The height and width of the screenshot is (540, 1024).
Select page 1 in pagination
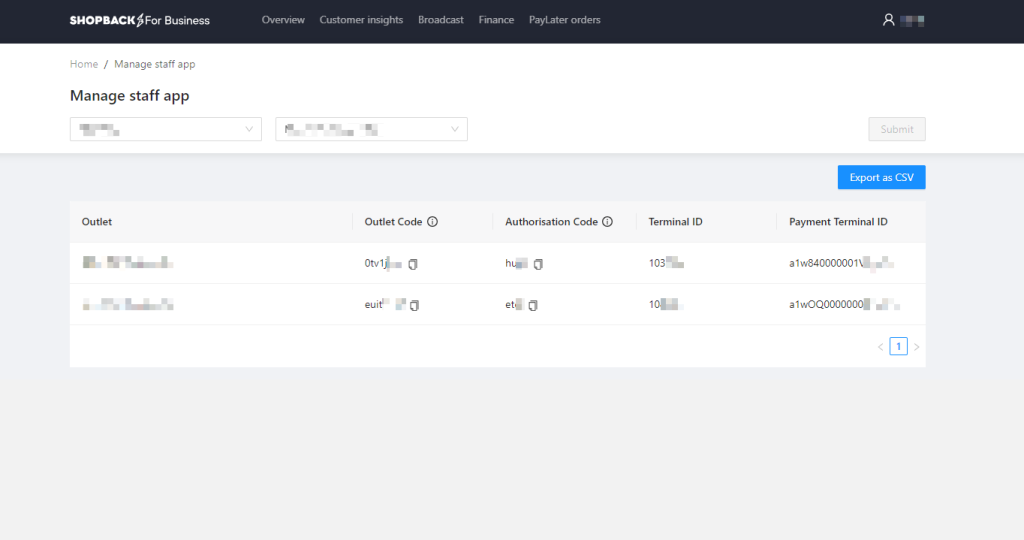click(x=898, y=347)
